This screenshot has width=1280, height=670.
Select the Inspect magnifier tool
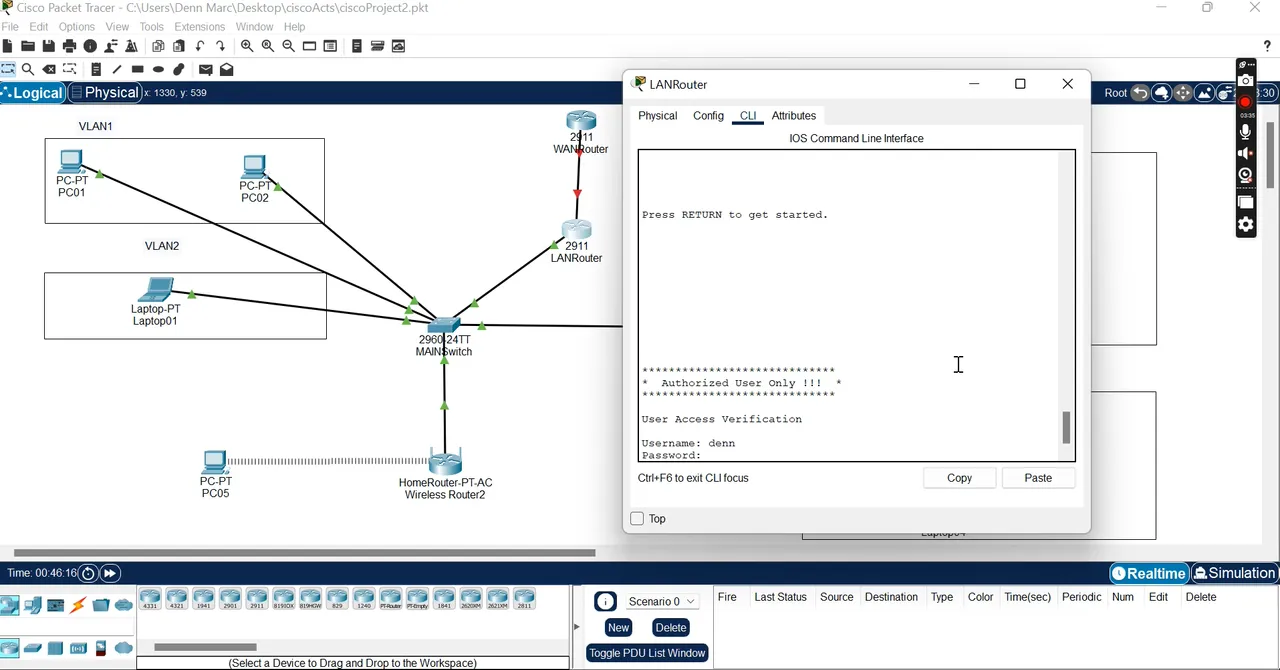28,69
